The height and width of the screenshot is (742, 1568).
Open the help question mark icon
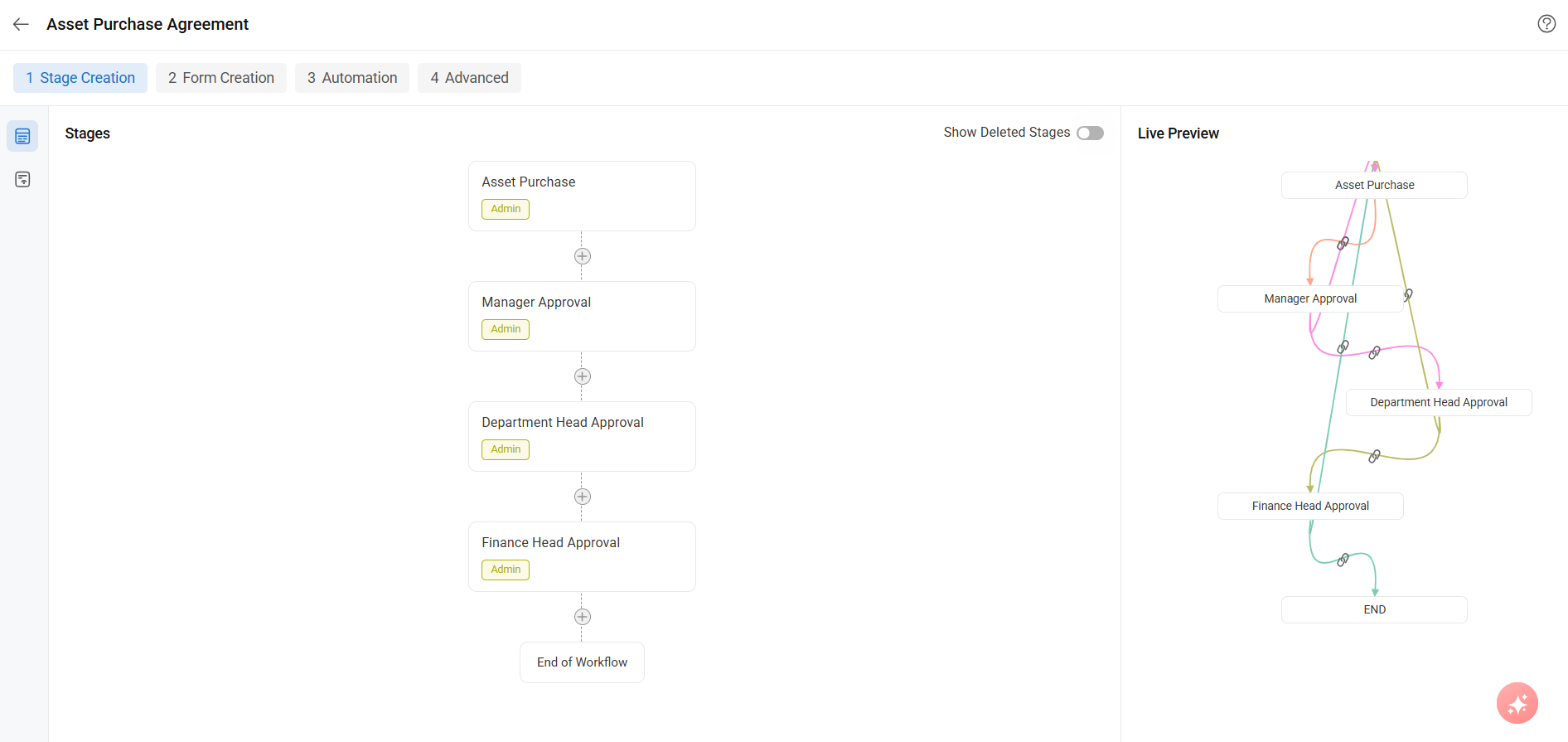[1546, 24]
